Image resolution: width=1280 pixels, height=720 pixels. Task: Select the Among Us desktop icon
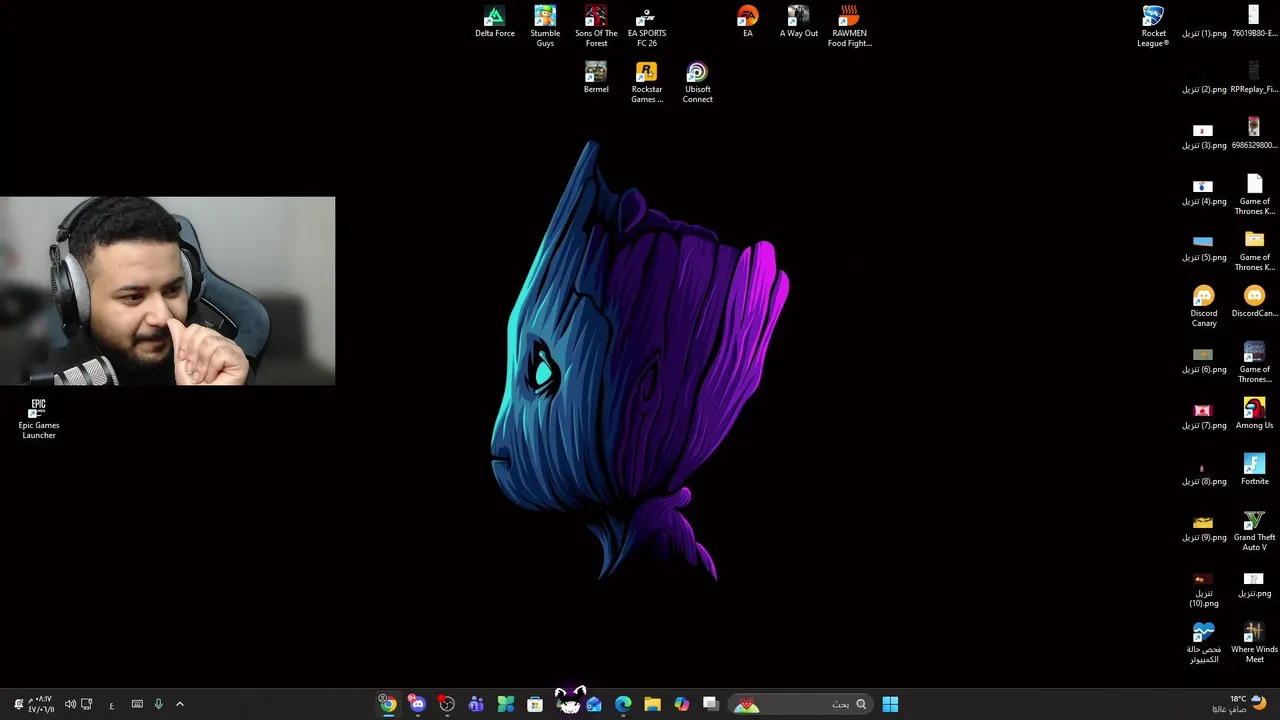(1254, 414)
